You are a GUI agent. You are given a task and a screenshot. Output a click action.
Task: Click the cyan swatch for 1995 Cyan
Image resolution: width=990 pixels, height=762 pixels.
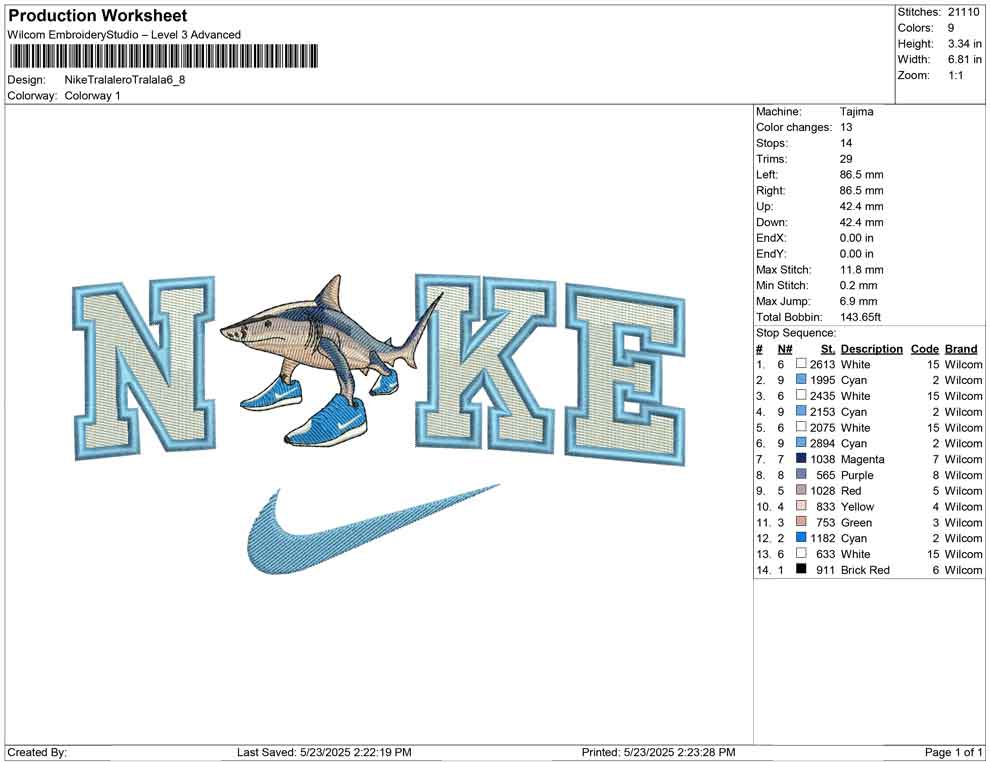(x=801, y=379)
